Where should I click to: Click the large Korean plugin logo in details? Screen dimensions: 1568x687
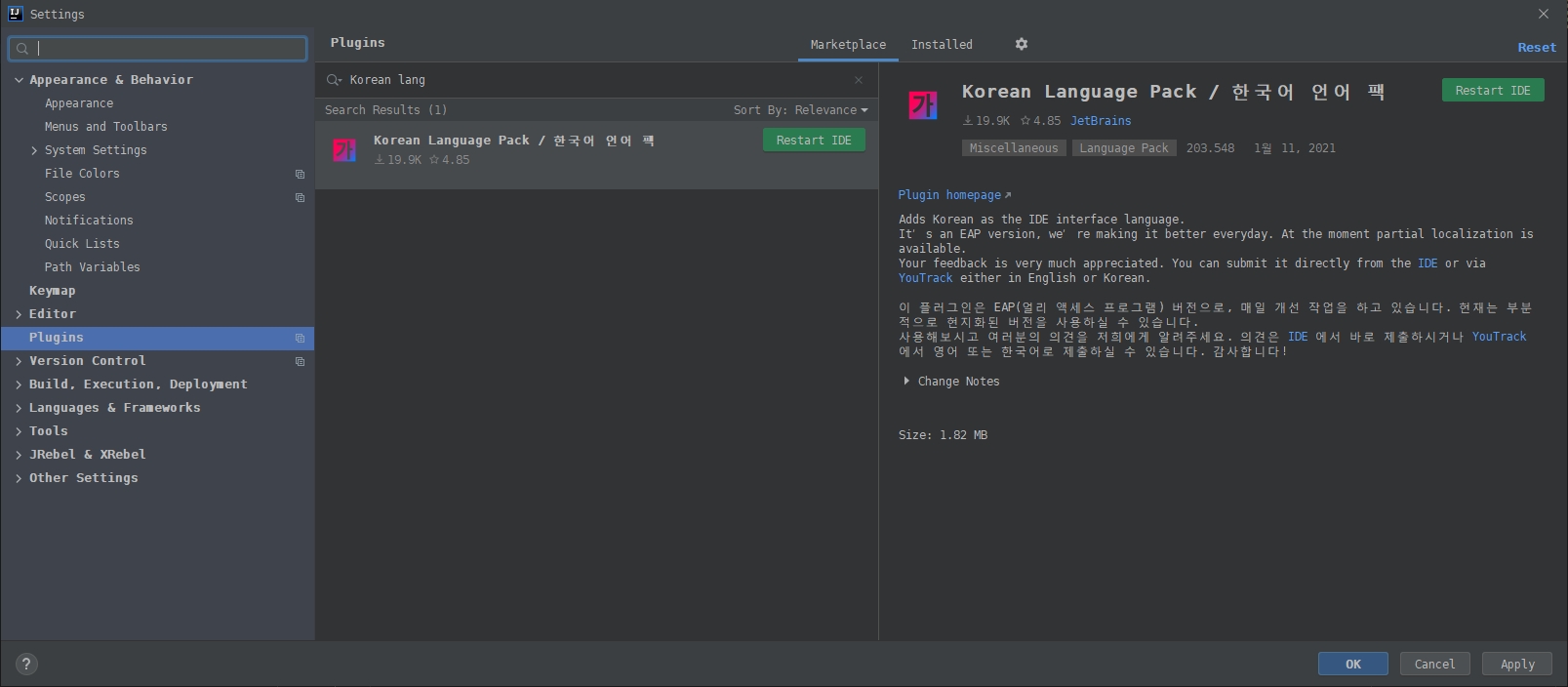click(923, 104)
